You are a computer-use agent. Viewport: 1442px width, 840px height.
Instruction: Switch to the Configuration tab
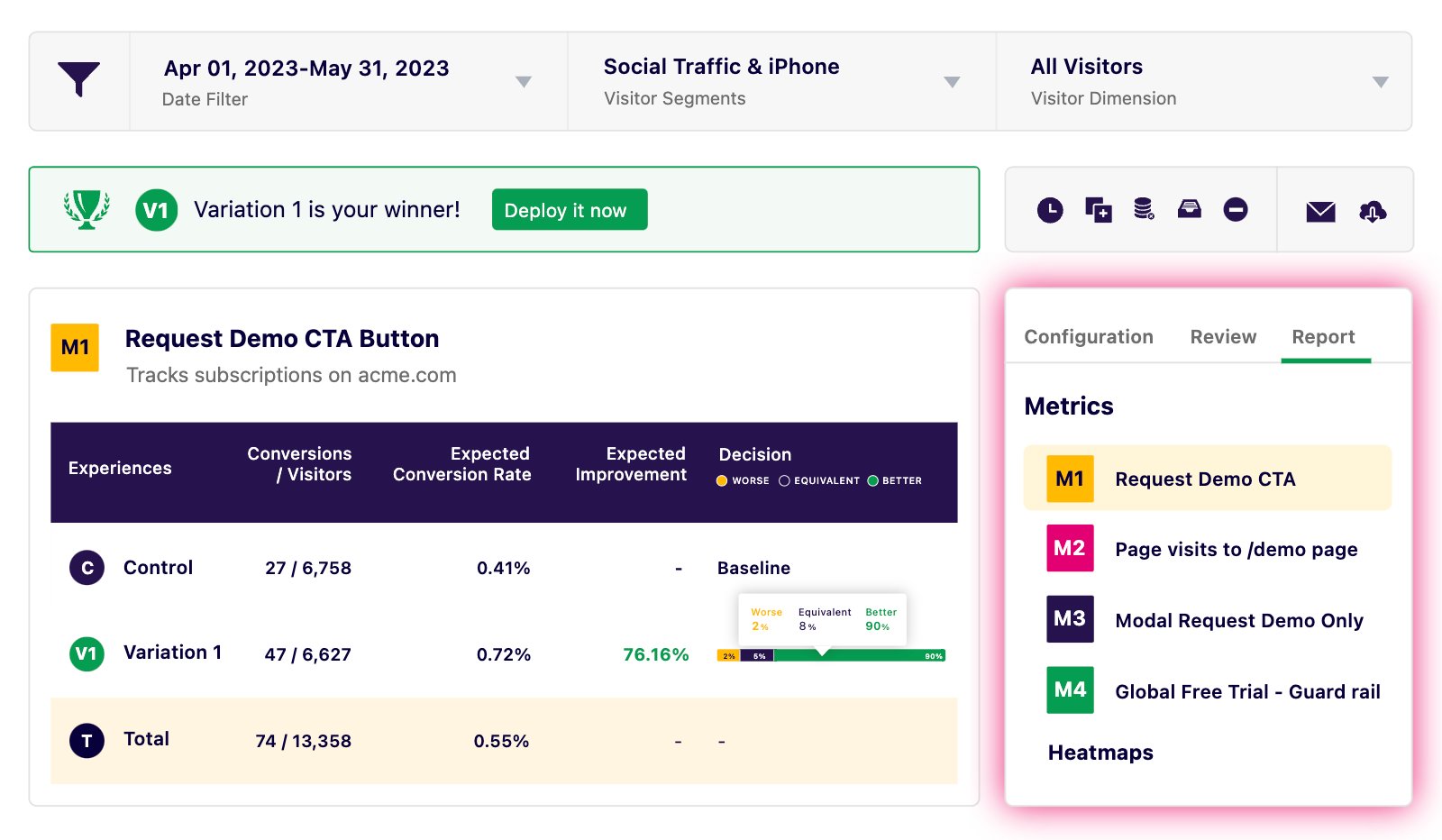[1088, 337]
